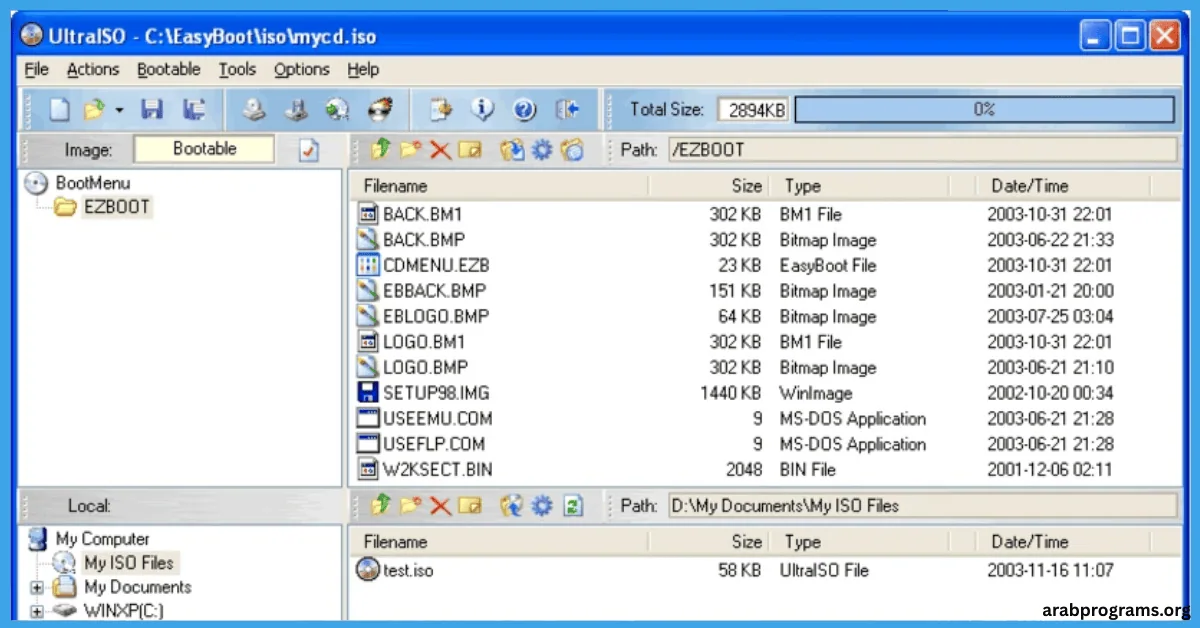Viewport: 1200px width, 628px height.
Task: Click the red X delete icon in image toolbar
Action: point(440,150)
